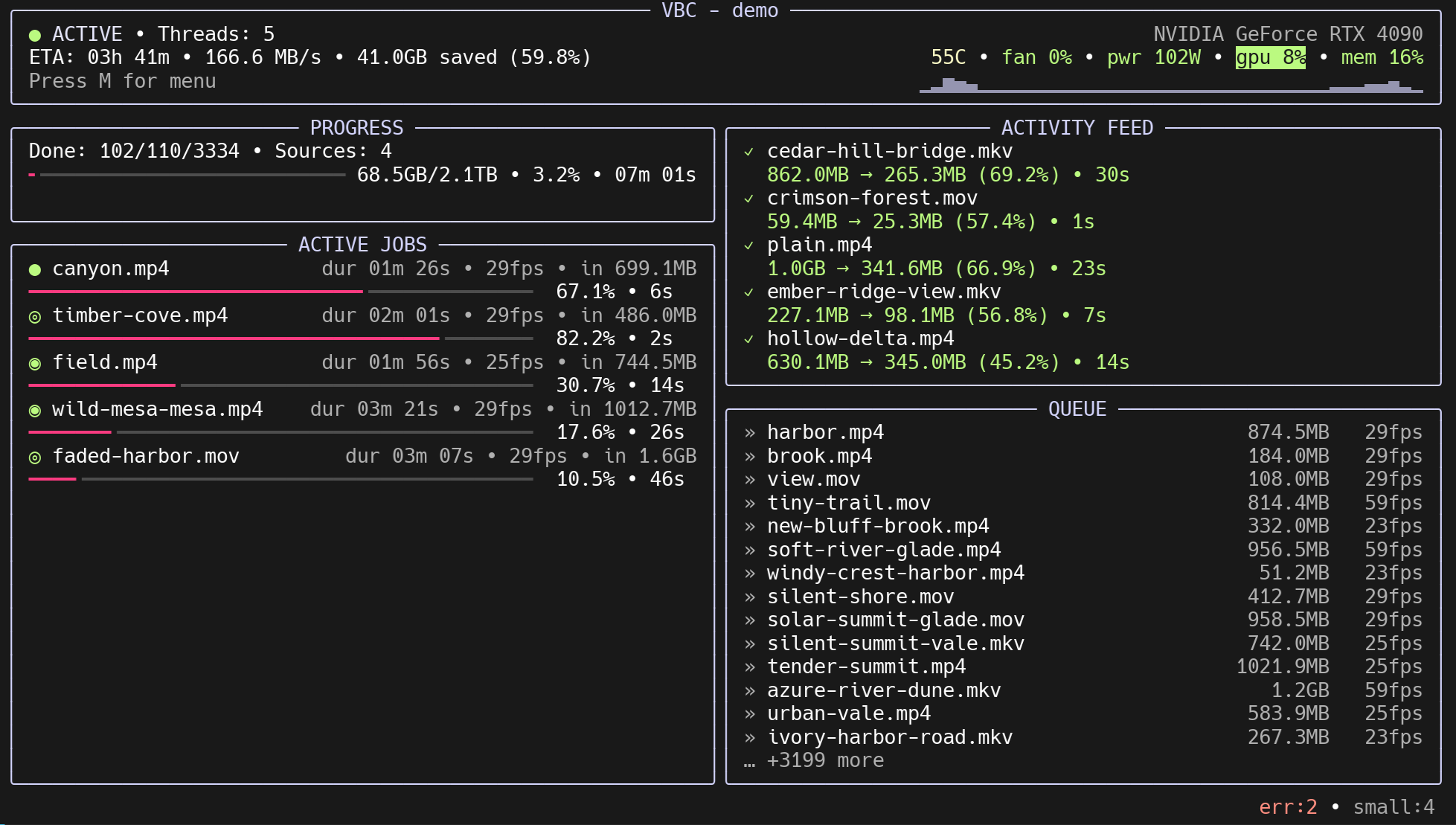Click checkmark beside hollow-delta.mp4

[748, 339]
